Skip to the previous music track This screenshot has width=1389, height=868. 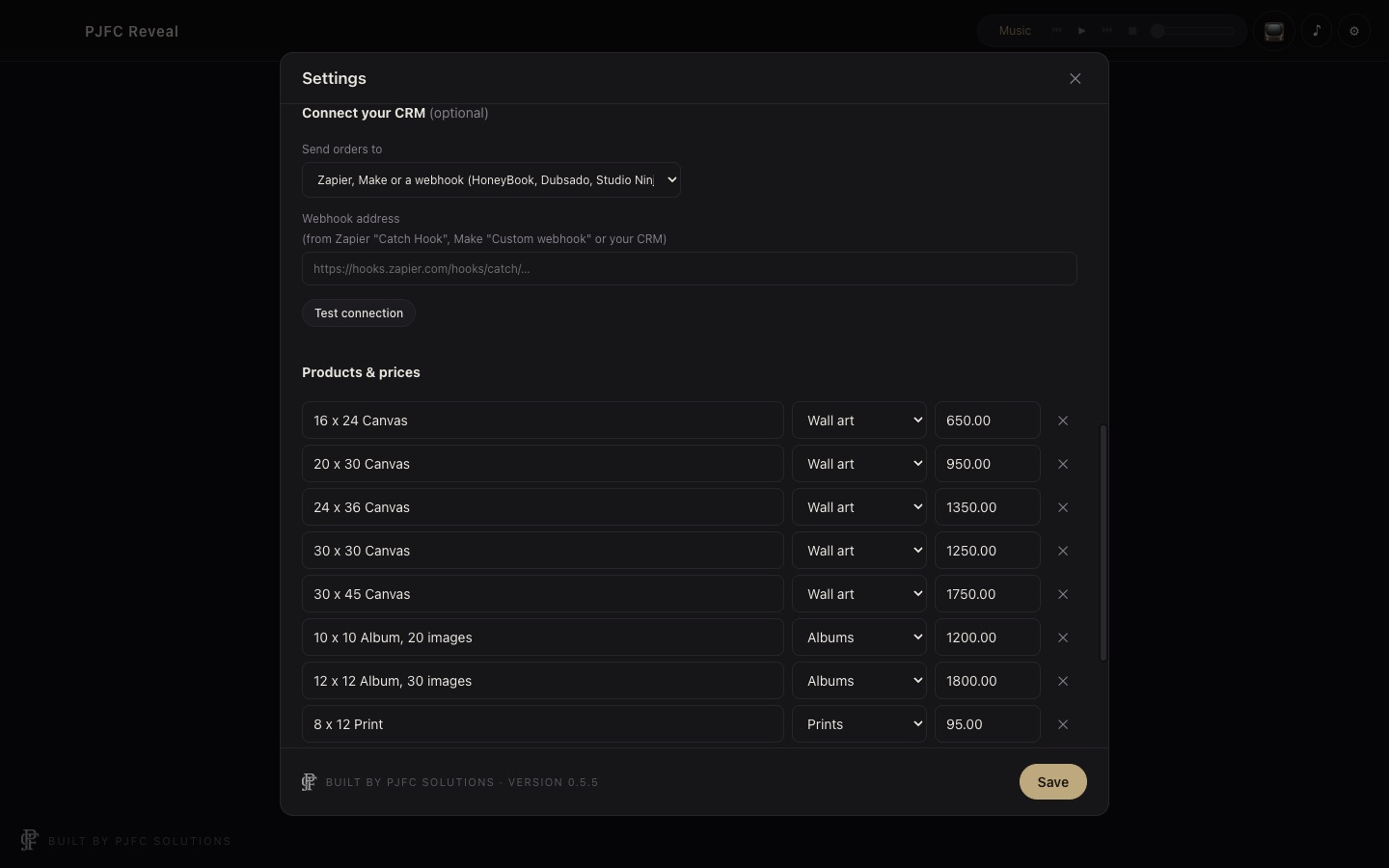pos(1057,31)
